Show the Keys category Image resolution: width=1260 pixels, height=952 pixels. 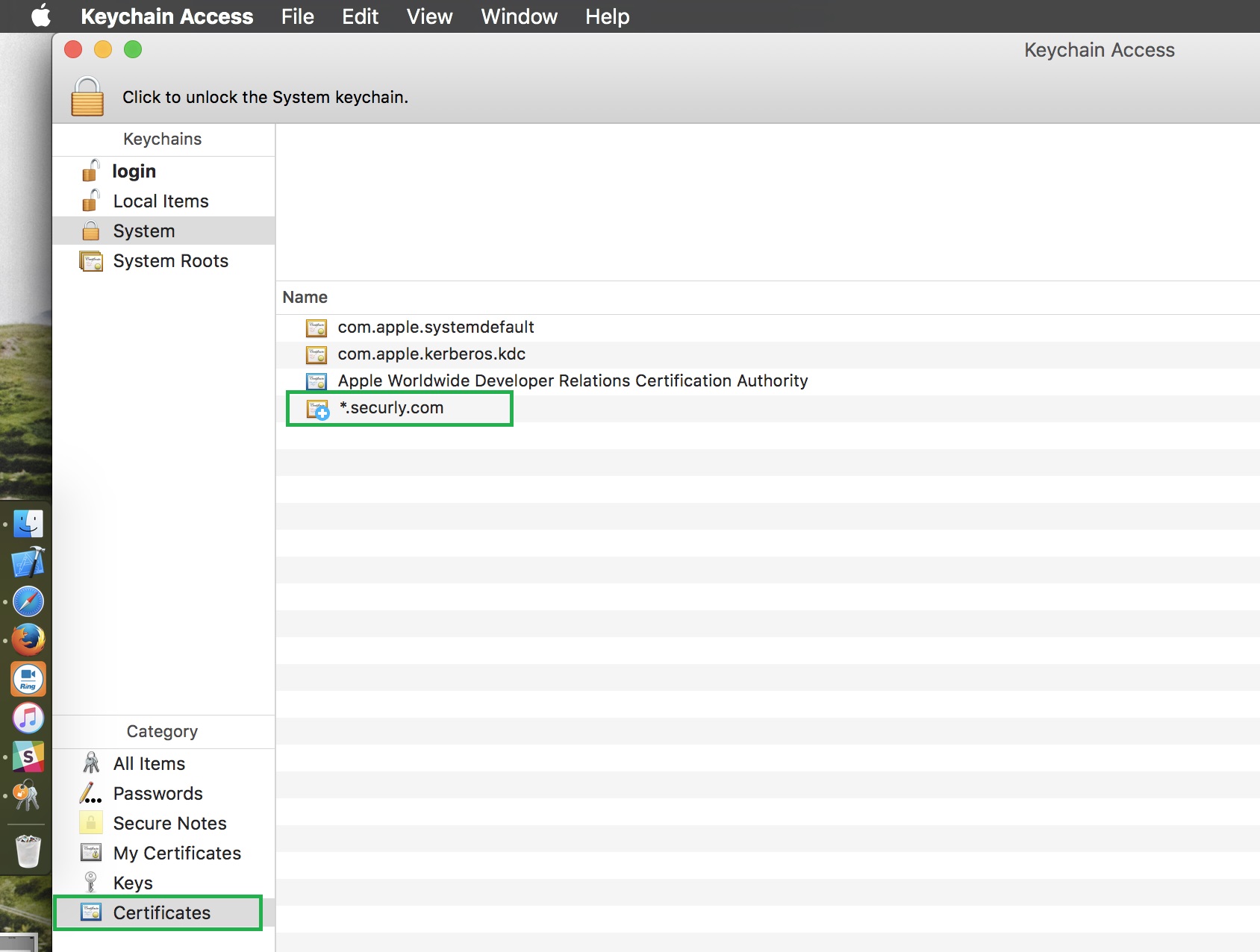coord(163,883)
